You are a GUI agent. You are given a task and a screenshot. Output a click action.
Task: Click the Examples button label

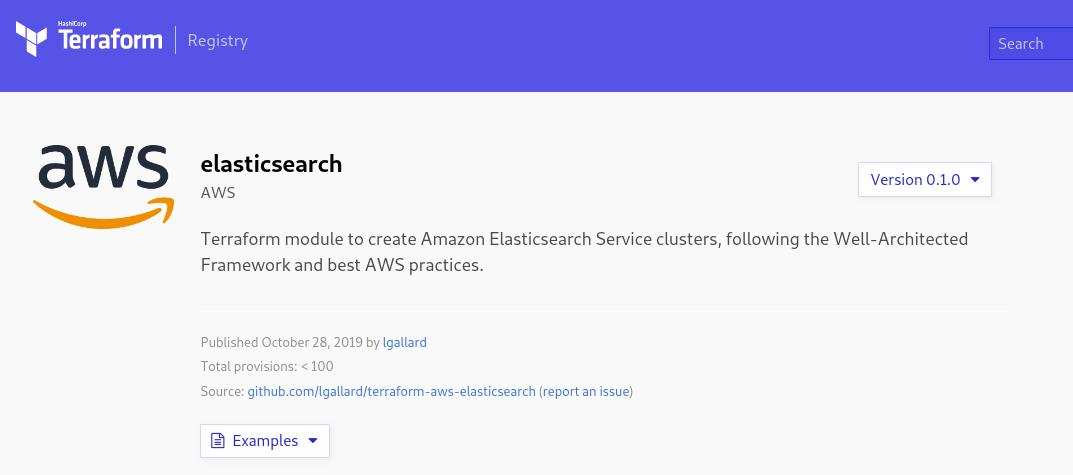[x=266, y=441]
